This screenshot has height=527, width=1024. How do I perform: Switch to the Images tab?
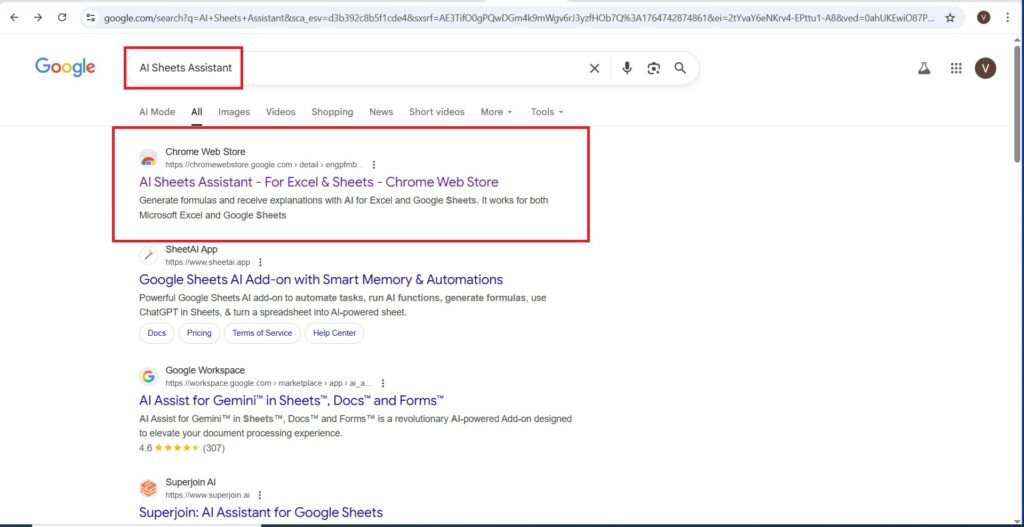(234, 112)
